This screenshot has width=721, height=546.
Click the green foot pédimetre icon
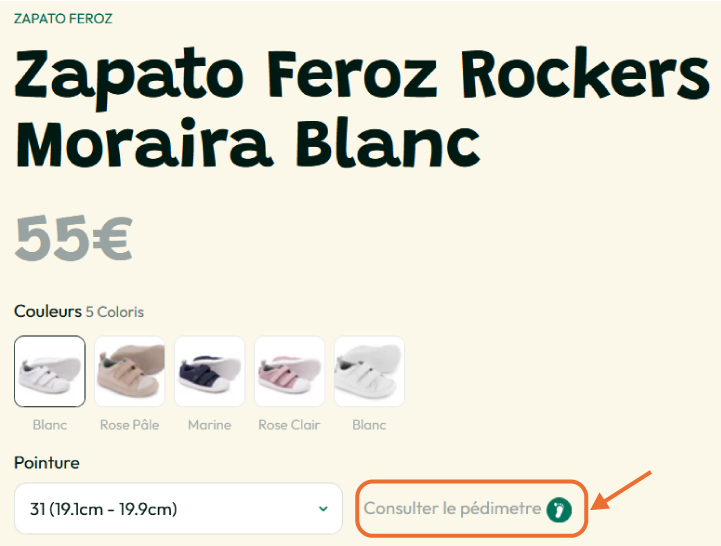coord(559,510)
